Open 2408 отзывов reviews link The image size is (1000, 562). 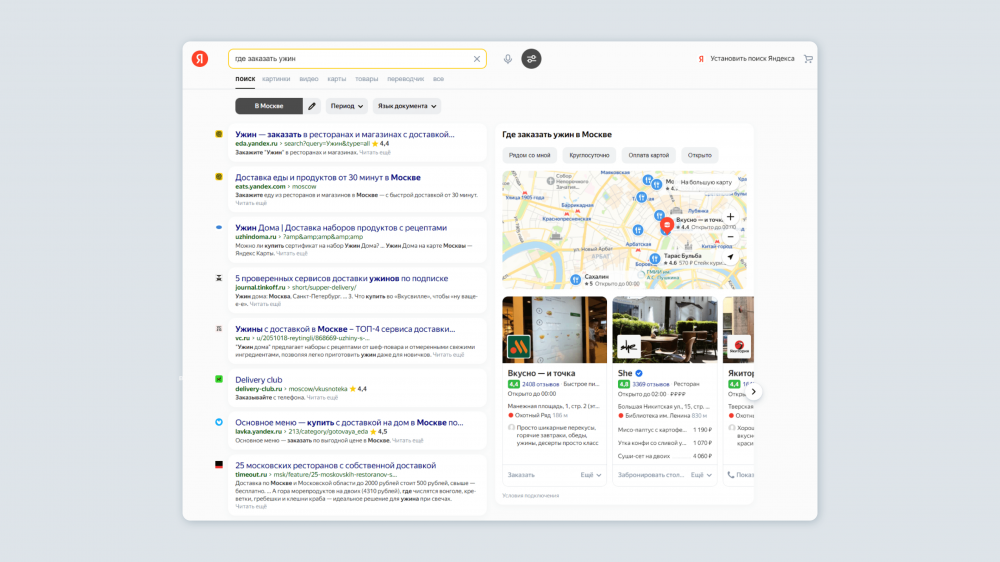coord(540,384)
